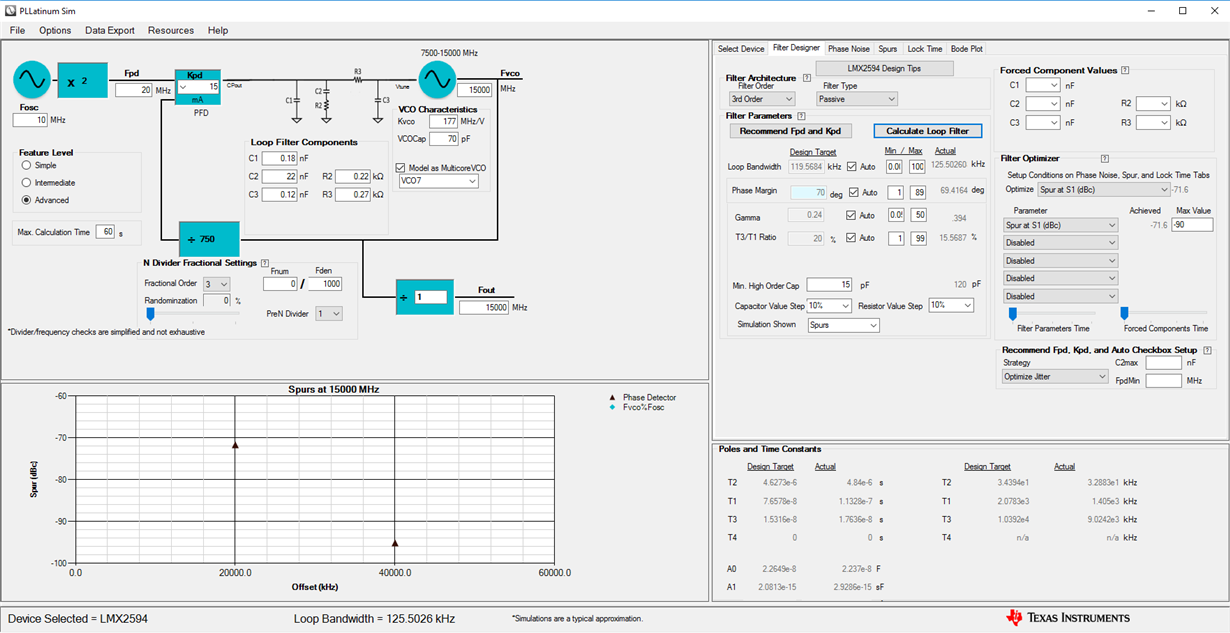The height and width of the screenshot is (633, 1230).
Task: Open the Filter Optimizer help icon
Action: (x=1104, y=158)
